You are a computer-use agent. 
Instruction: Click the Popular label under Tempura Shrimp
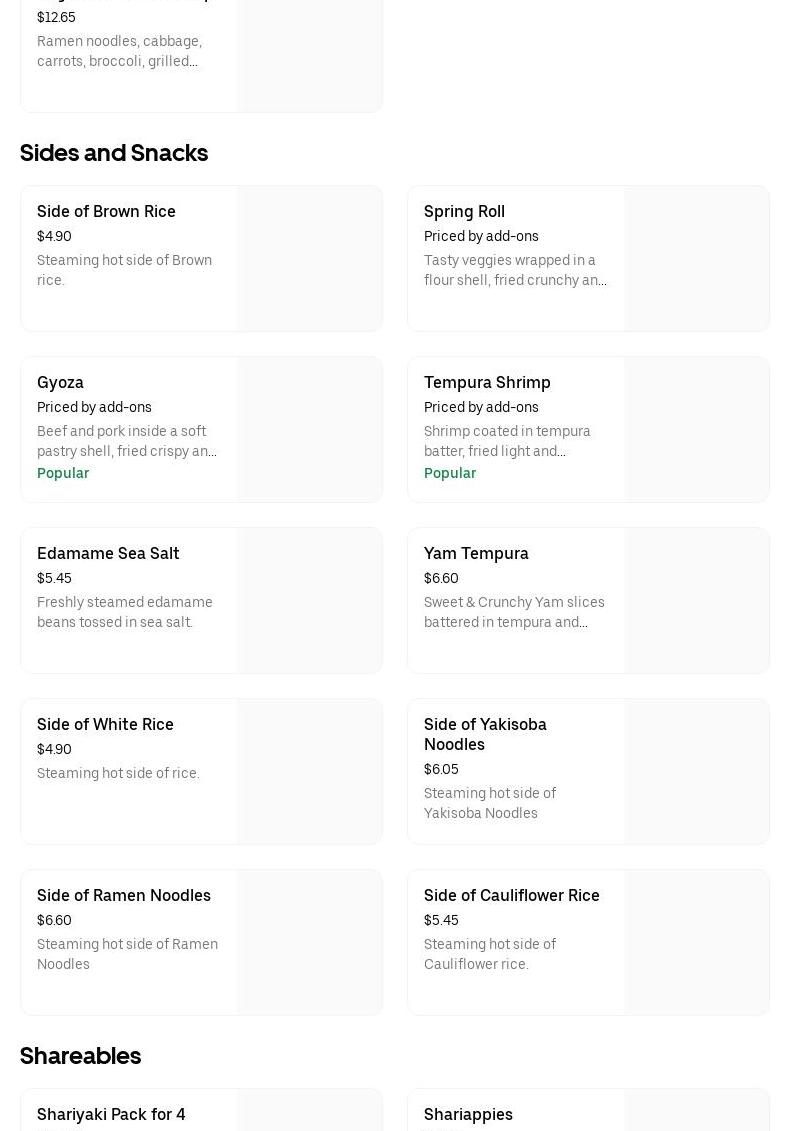[450, 473]
